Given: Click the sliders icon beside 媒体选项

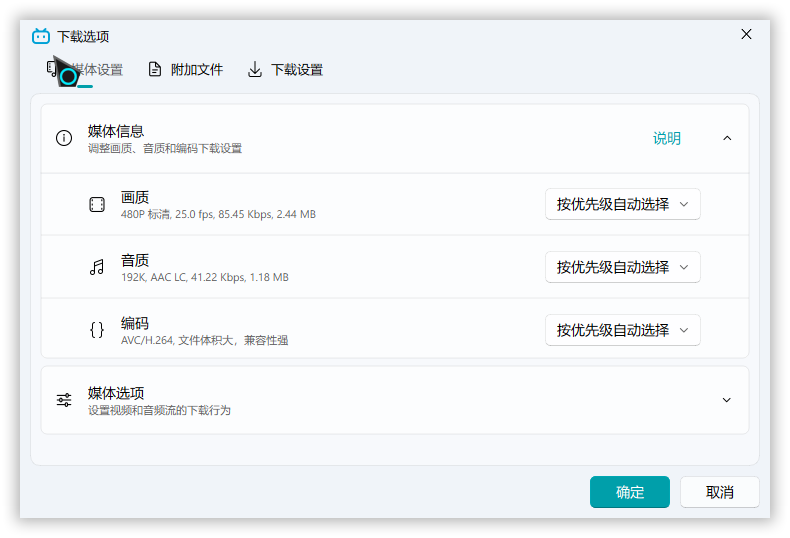Looking at the screenshot, I should tap(64, 400).
